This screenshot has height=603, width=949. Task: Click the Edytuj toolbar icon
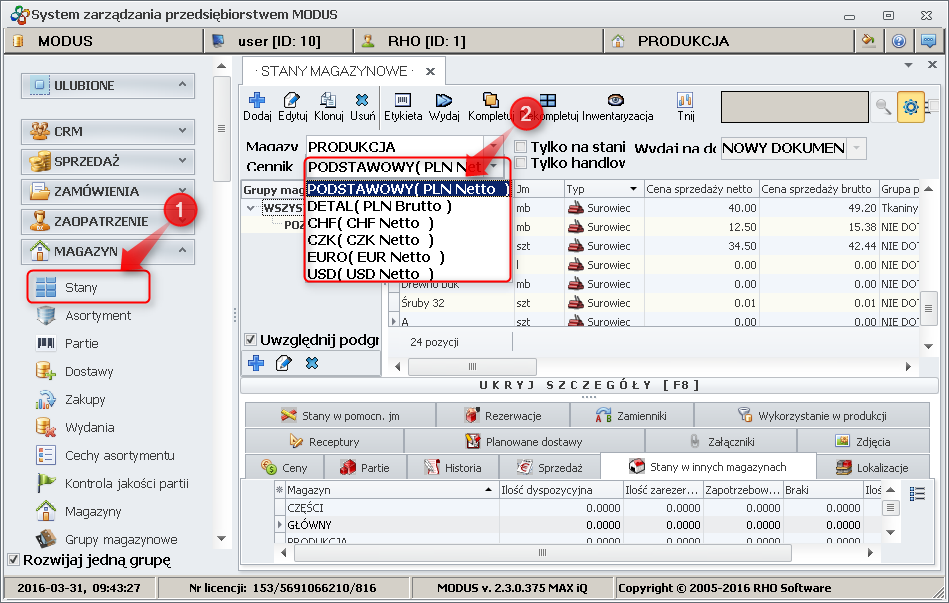(292, 101)
